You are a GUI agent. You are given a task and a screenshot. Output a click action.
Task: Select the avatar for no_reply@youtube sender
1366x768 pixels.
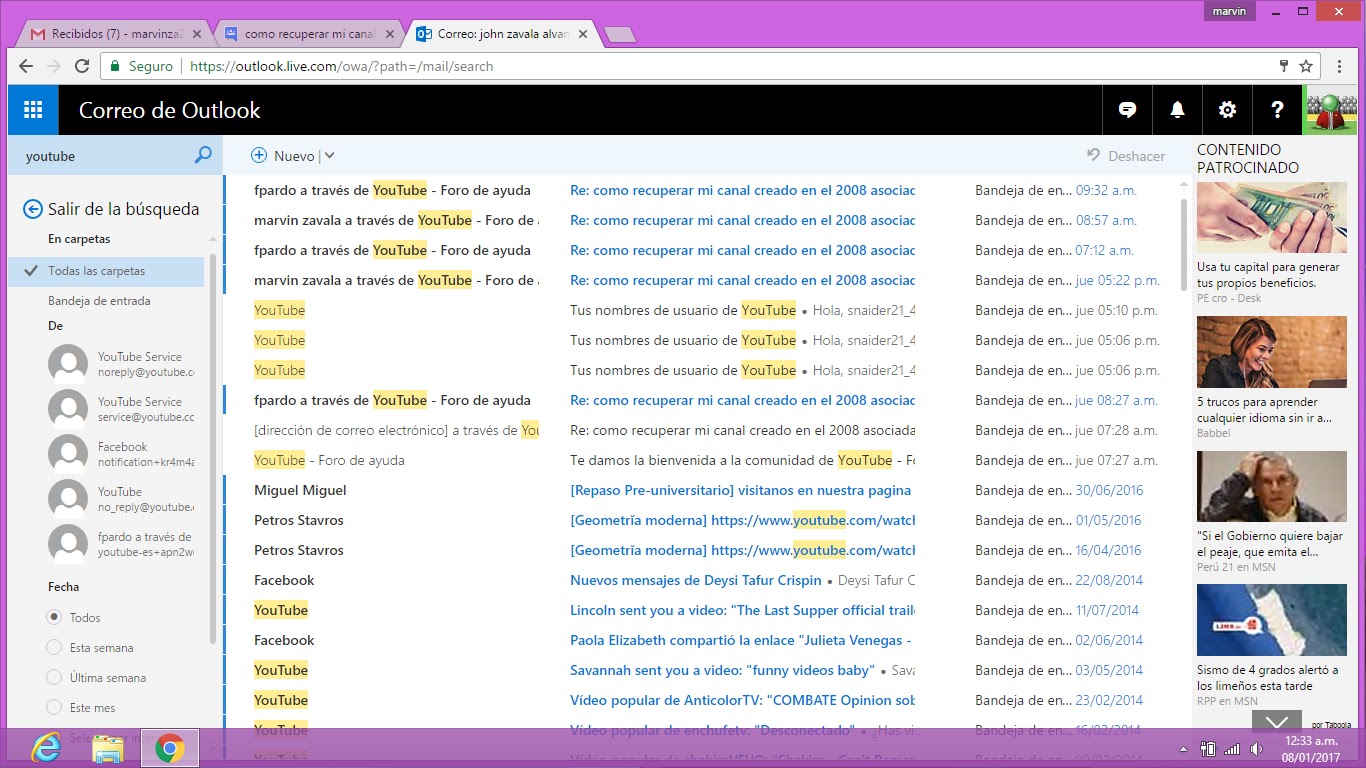[68, 499]
